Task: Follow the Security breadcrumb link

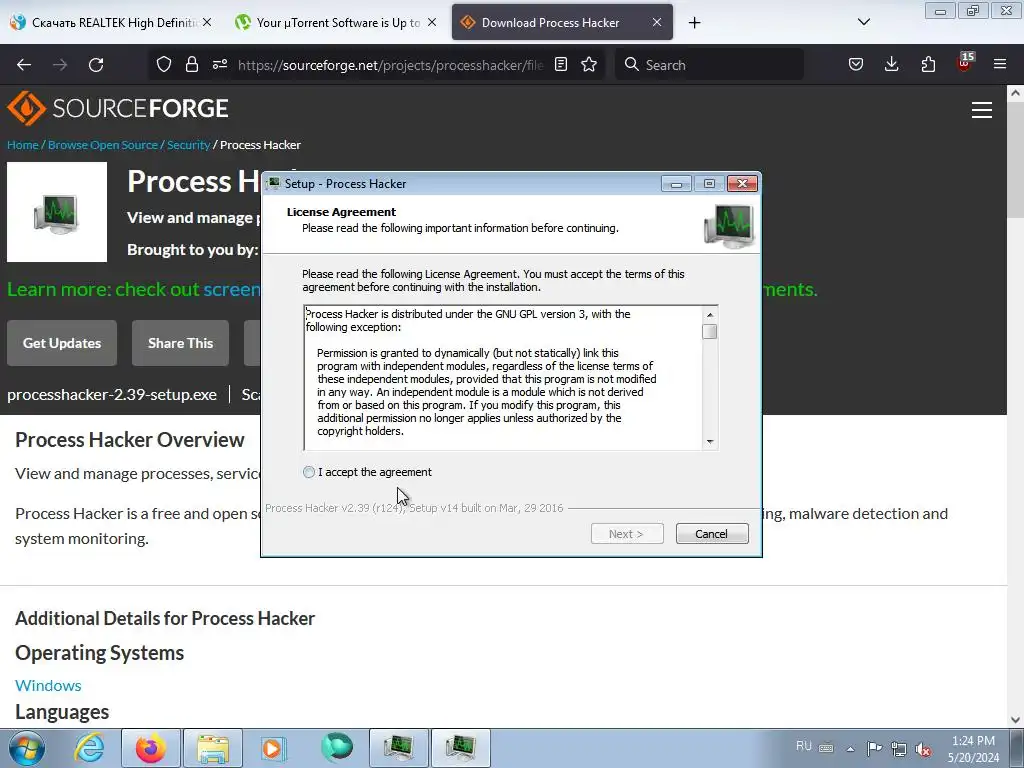Action: click(188, 145)
